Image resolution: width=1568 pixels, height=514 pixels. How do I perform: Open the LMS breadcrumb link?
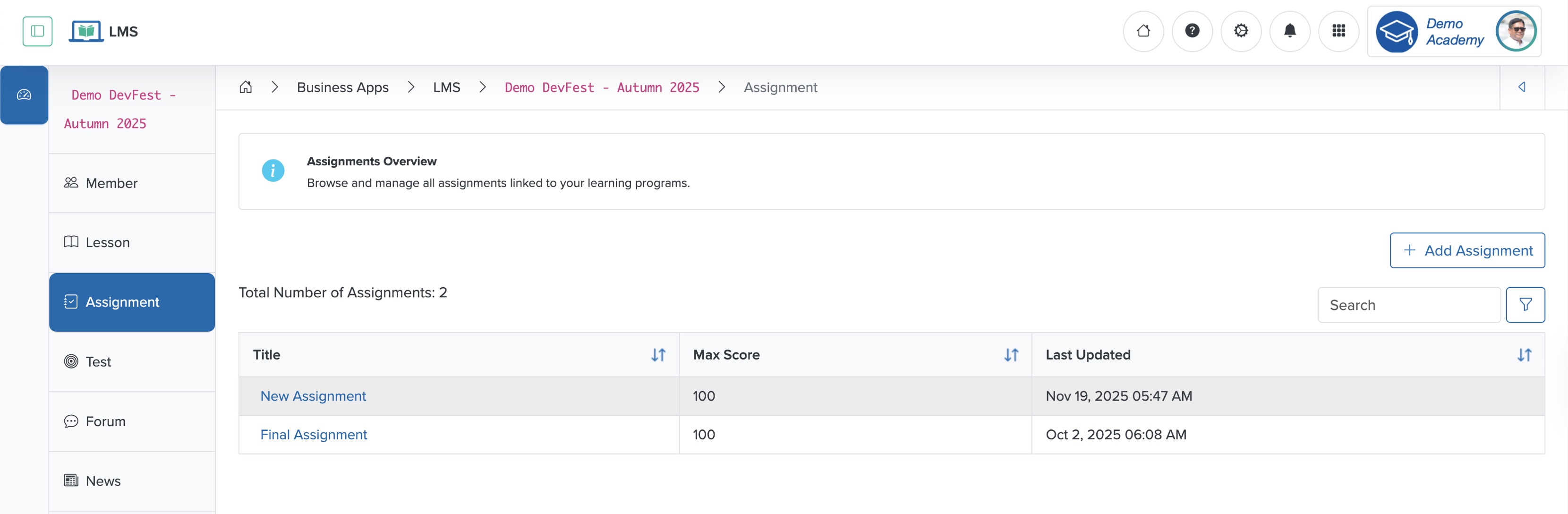[447, 87]
